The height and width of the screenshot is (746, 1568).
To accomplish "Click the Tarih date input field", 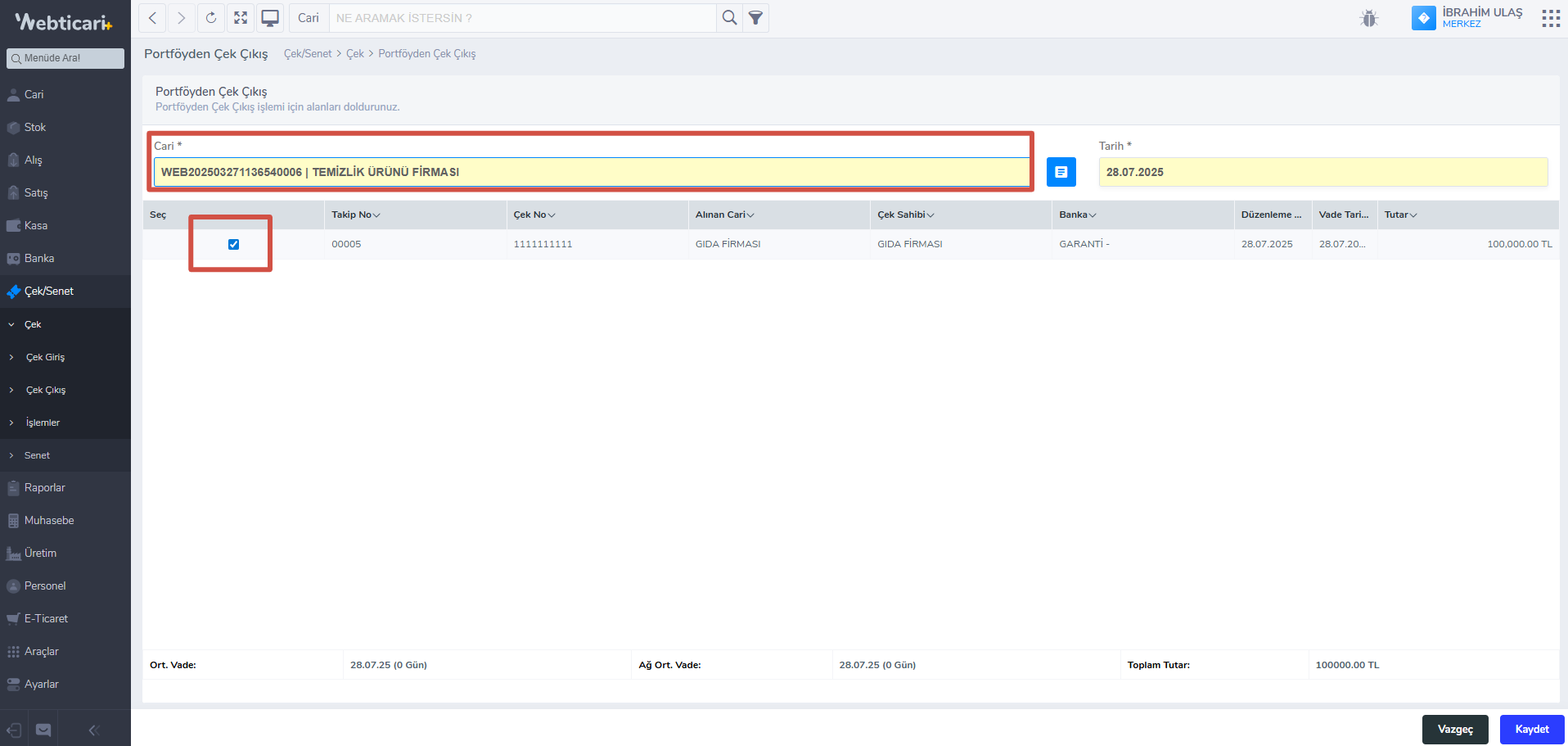I will (1322, 172).
